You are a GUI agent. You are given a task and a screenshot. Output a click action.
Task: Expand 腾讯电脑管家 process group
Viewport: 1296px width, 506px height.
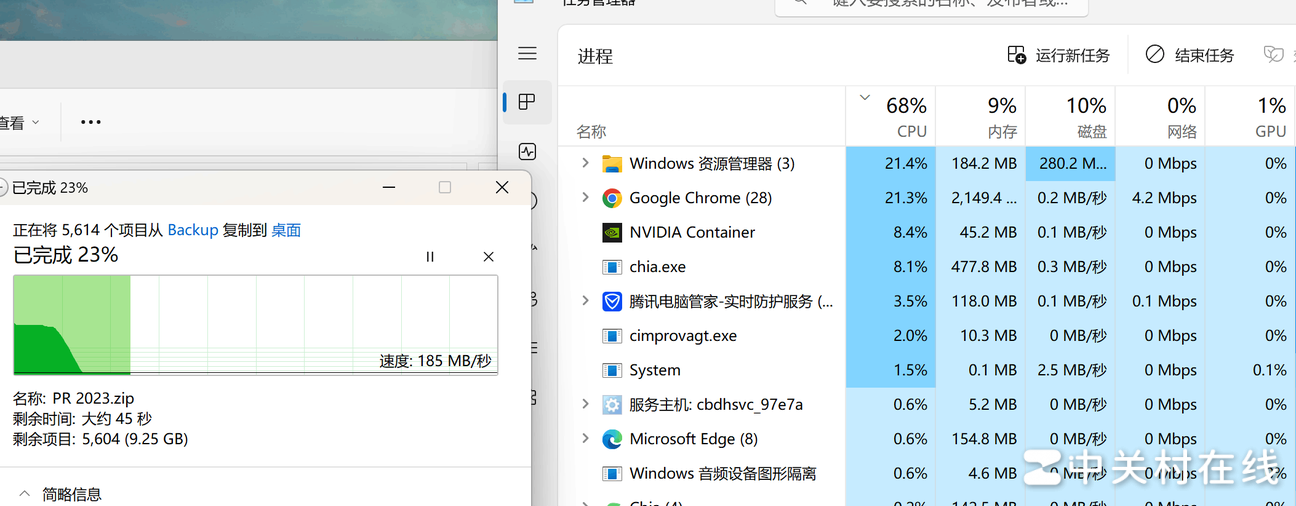pos(585,301)
